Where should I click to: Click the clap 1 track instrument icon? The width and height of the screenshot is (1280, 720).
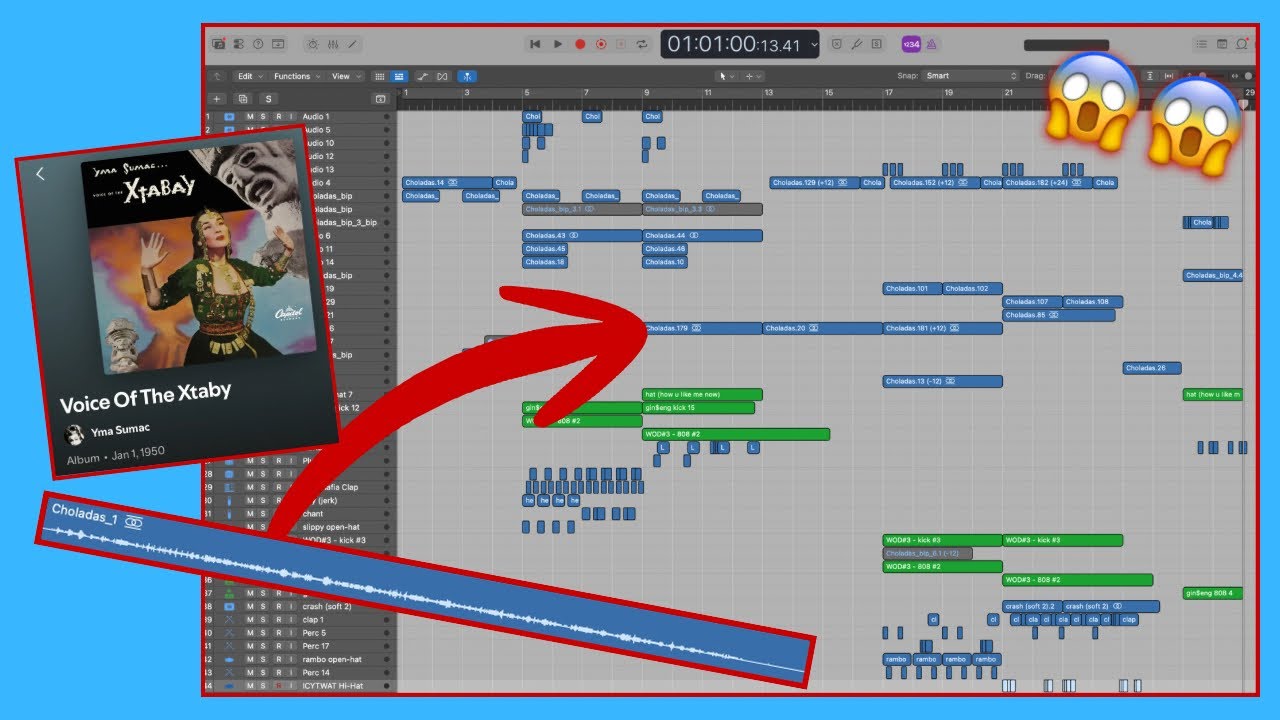click(229, 620)
